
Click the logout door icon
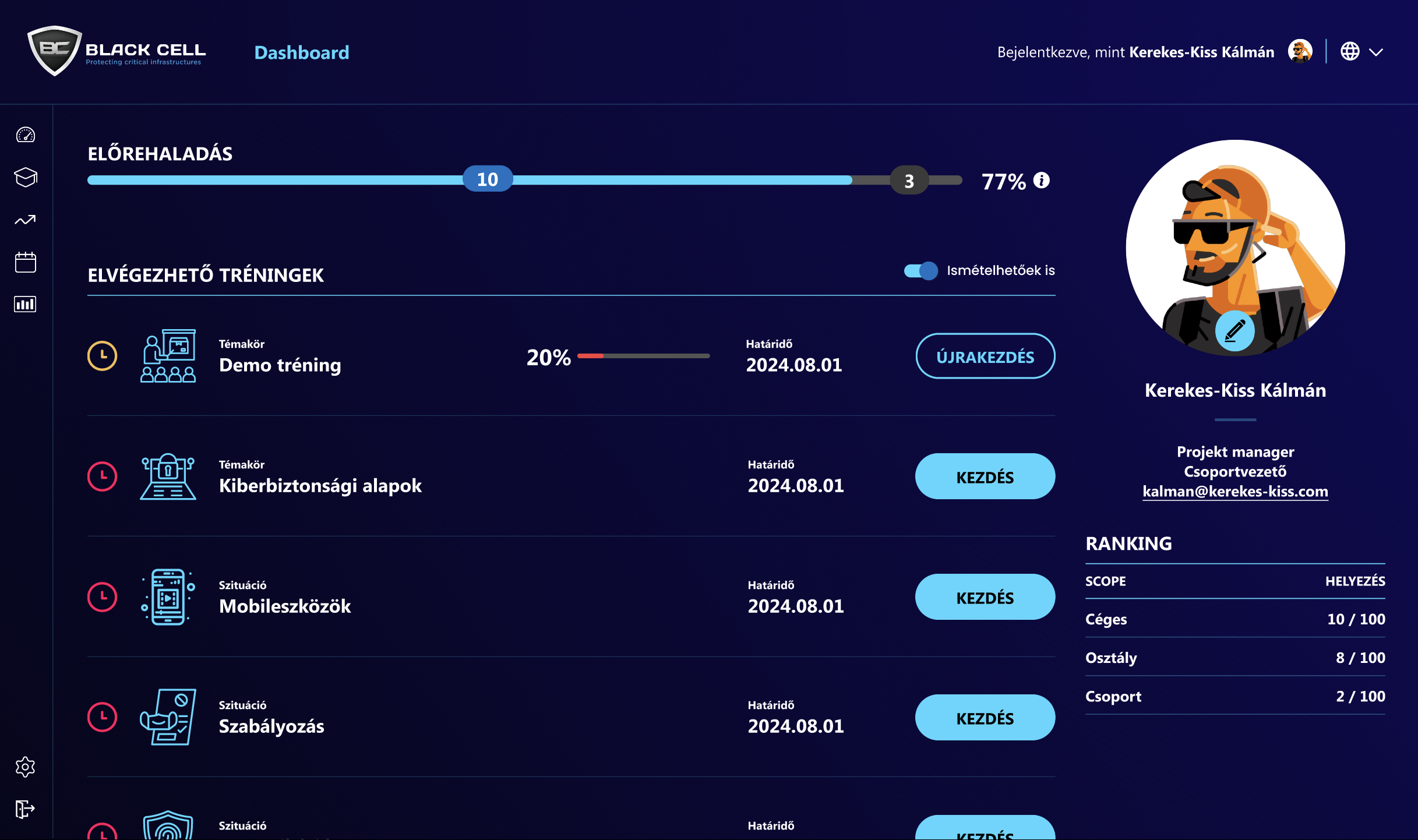point(25,809)
